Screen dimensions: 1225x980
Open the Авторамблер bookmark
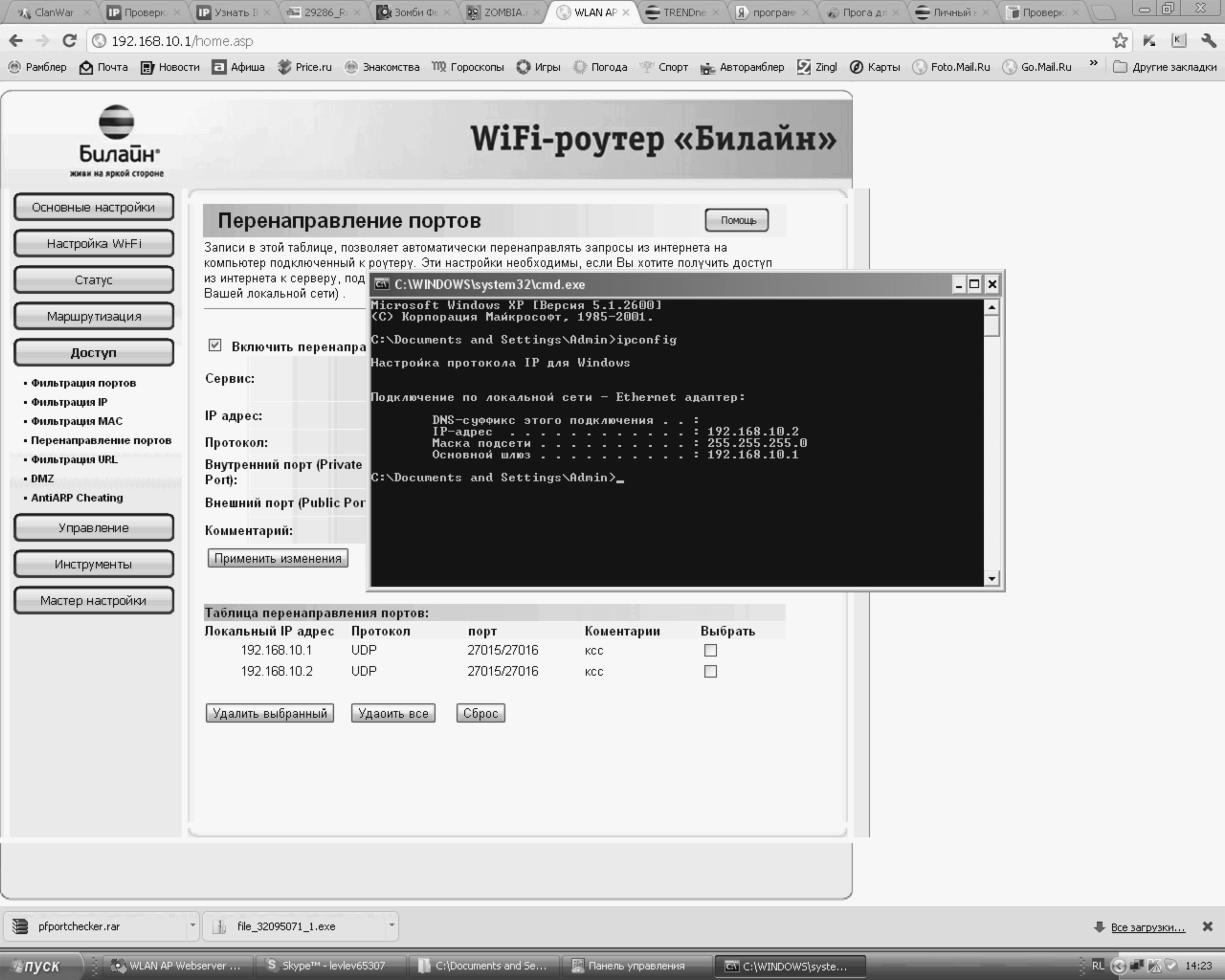point(742,67)
